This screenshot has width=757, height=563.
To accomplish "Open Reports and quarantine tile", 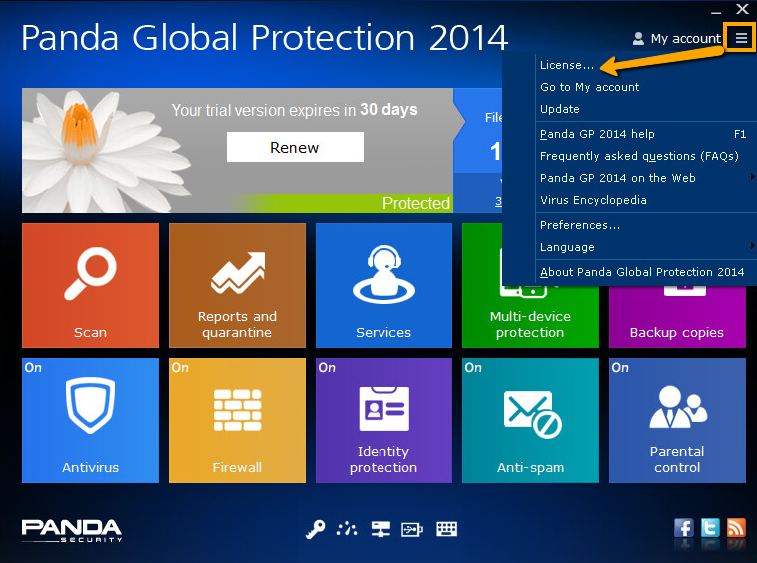I will [x=237, y=285].
